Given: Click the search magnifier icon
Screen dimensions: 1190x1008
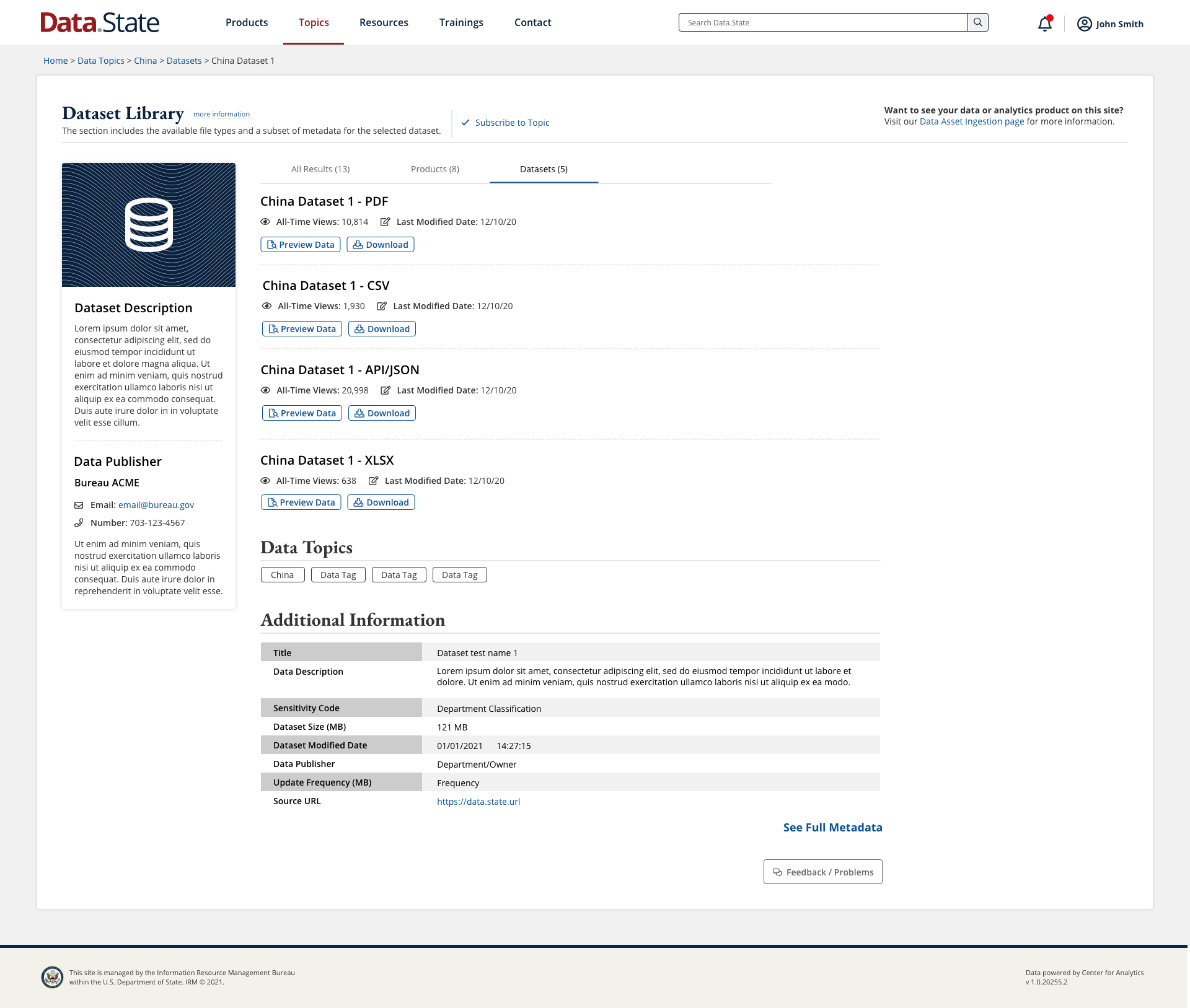Looking at the screenshot, I should pyautogui.click(x=978, y=22).
